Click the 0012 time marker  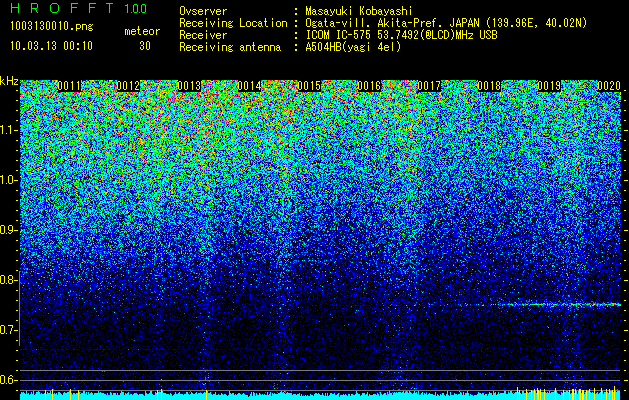[x=129, y=86]
